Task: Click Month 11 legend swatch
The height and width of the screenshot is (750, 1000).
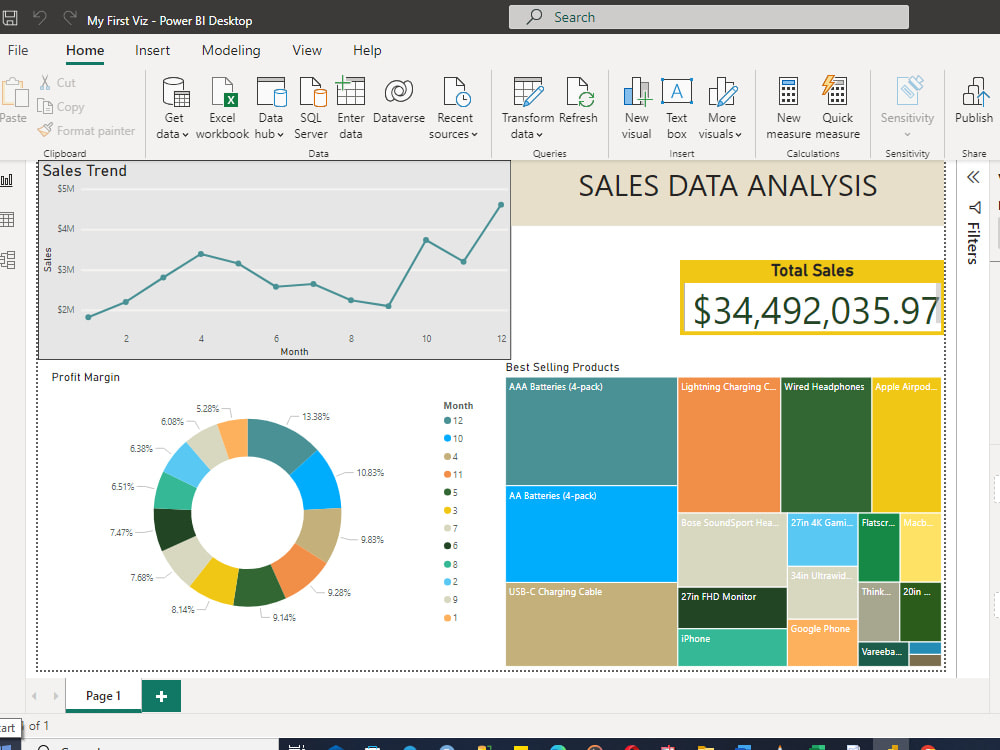Action: tap(447, 474)
